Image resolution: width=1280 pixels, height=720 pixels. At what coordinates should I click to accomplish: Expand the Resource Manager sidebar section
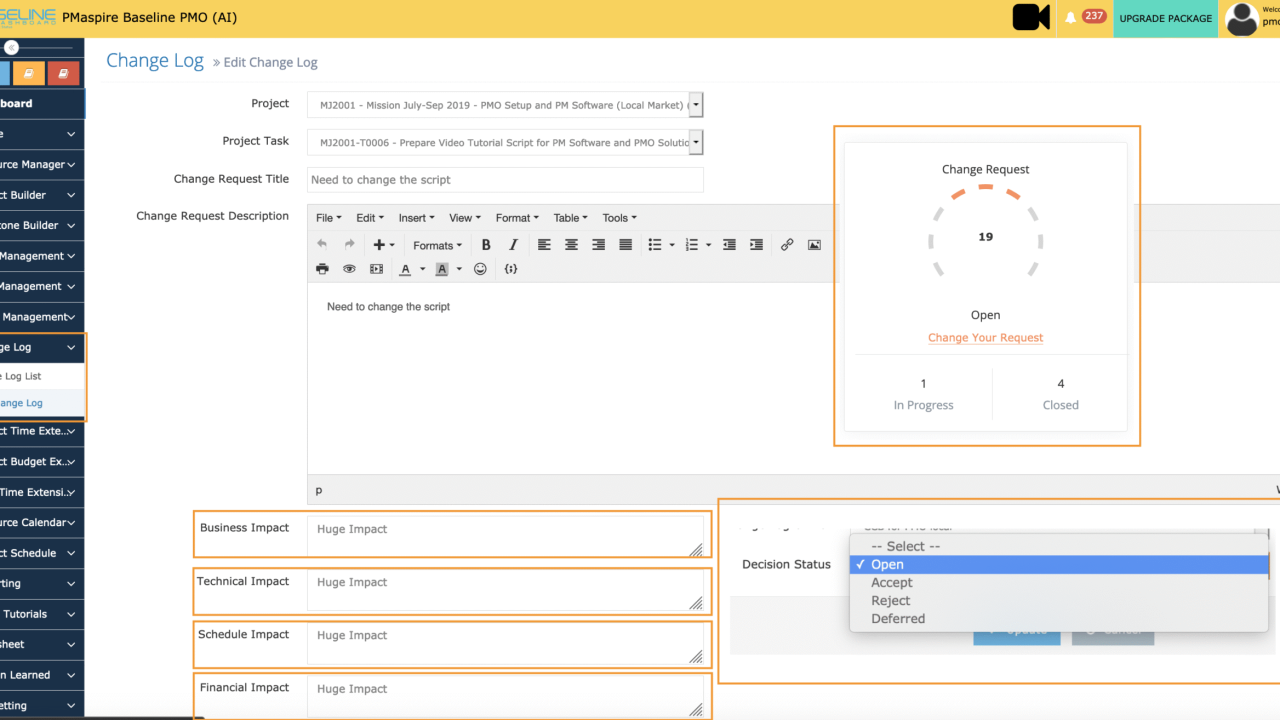point(42,164)
